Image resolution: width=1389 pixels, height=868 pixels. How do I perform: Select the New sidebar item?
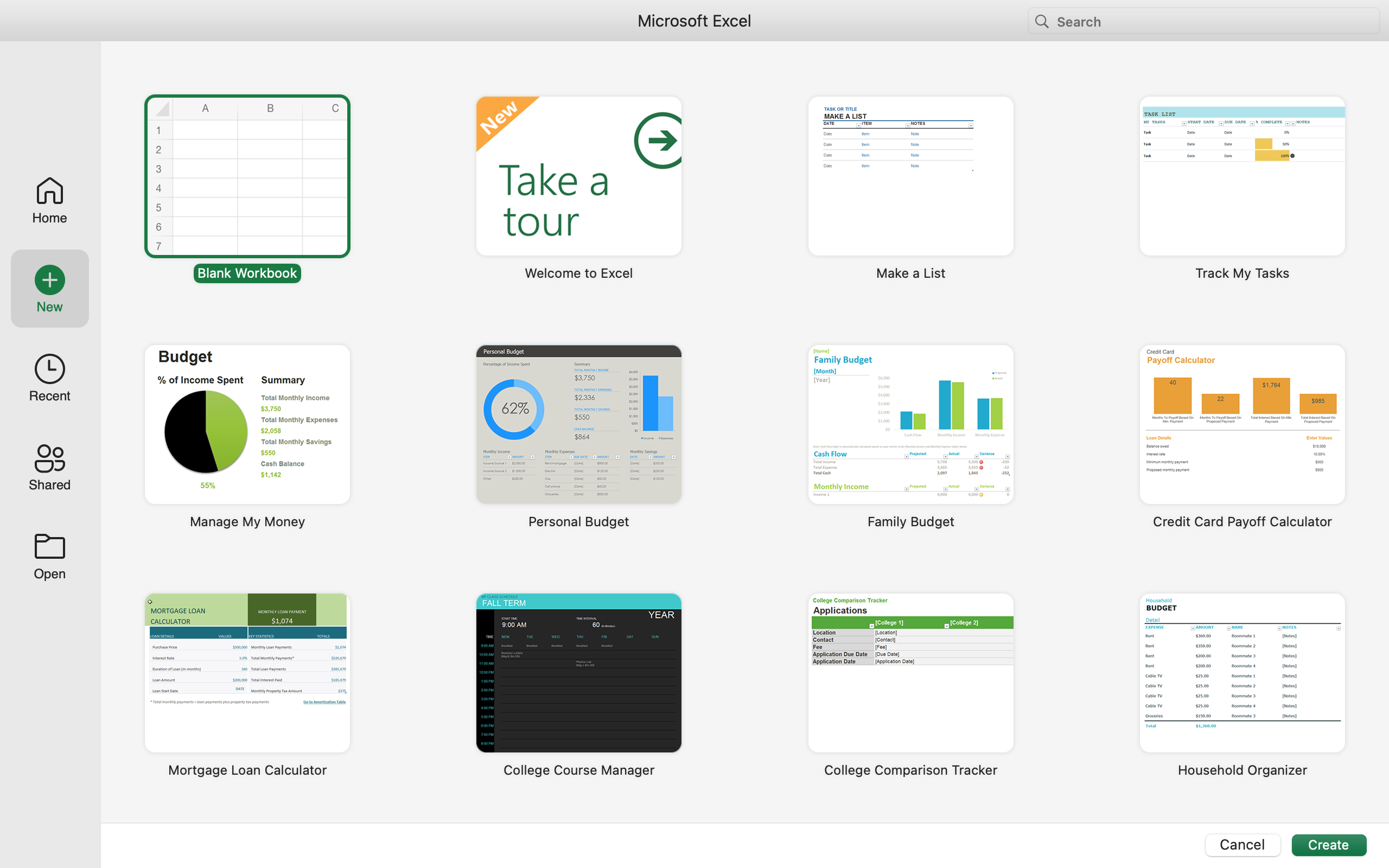[49, 289]
